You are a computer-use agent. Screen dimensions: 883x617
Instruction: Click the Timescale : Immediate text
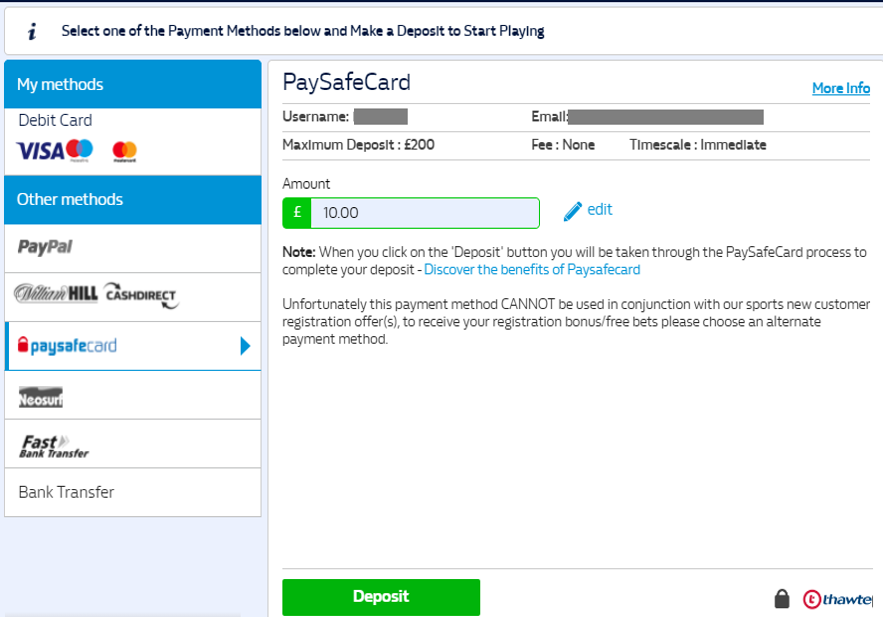(x=698, y=145)
